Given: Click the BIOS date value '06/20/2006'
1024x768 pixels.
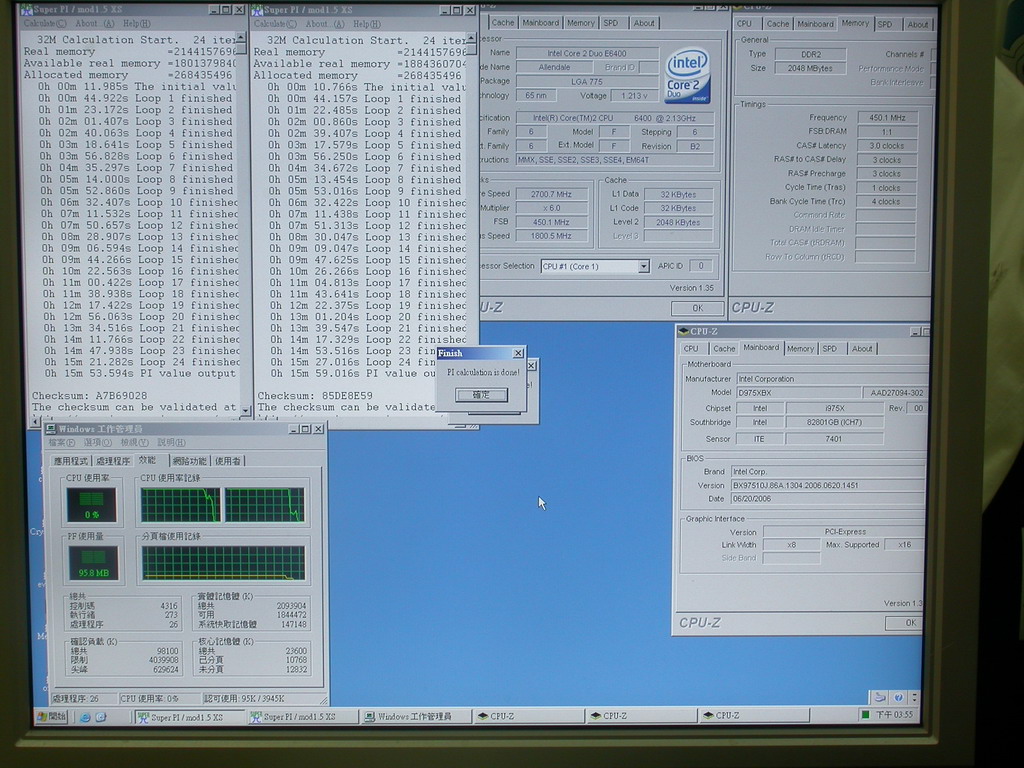Looking at the screenshot, I should click(x=827, y=499).
